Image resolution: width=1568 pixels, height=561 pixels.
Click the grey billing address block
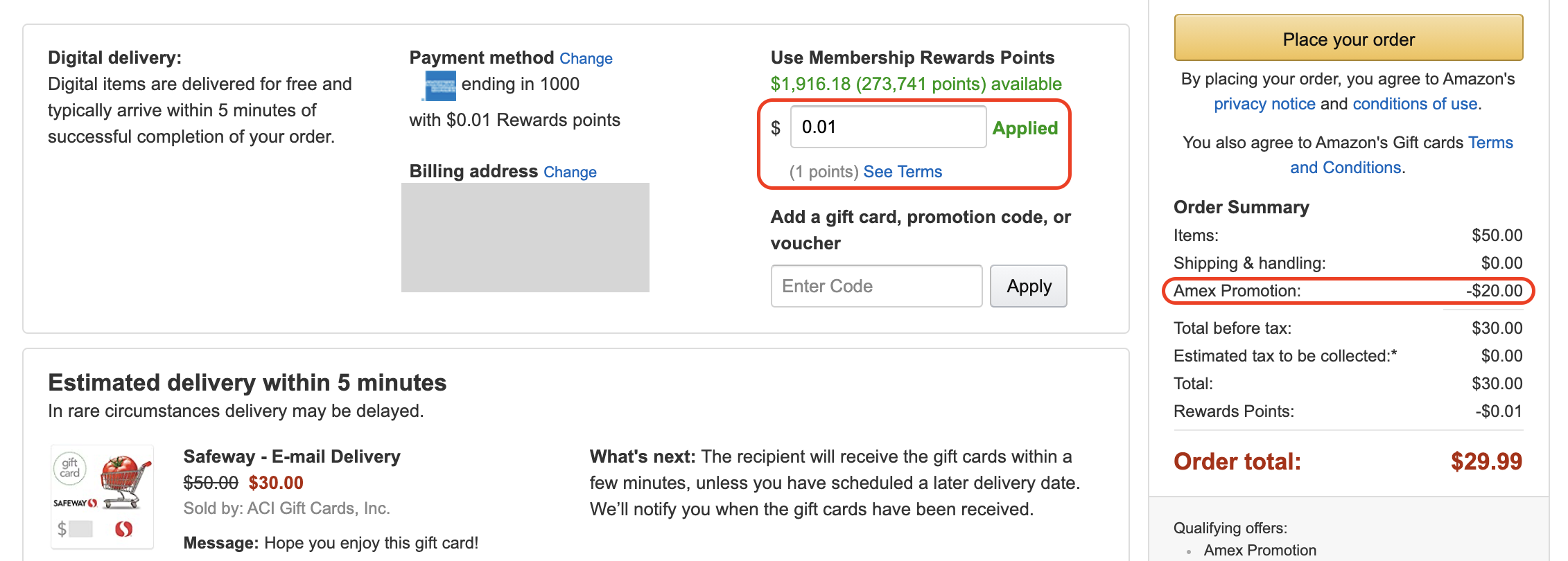tap(525, 238)
